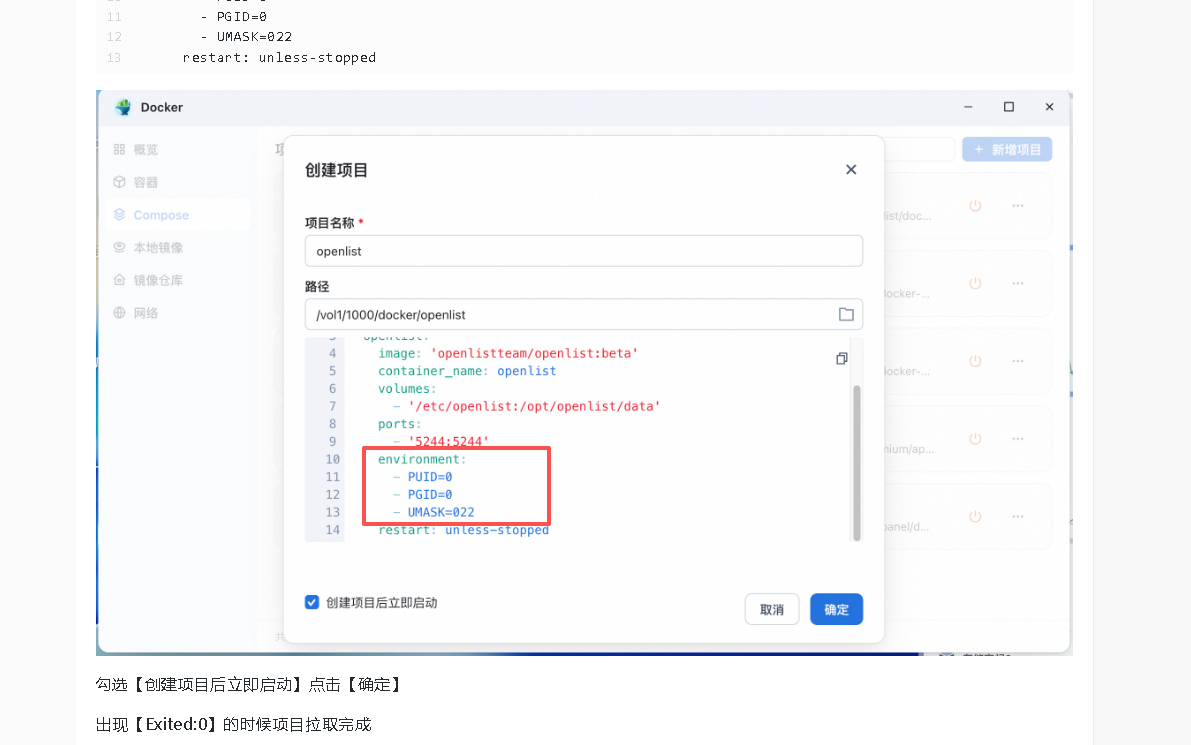Open the 概览 overview sidebar item
Viewport: 1191px width, 745px height.
pos(136,150)
